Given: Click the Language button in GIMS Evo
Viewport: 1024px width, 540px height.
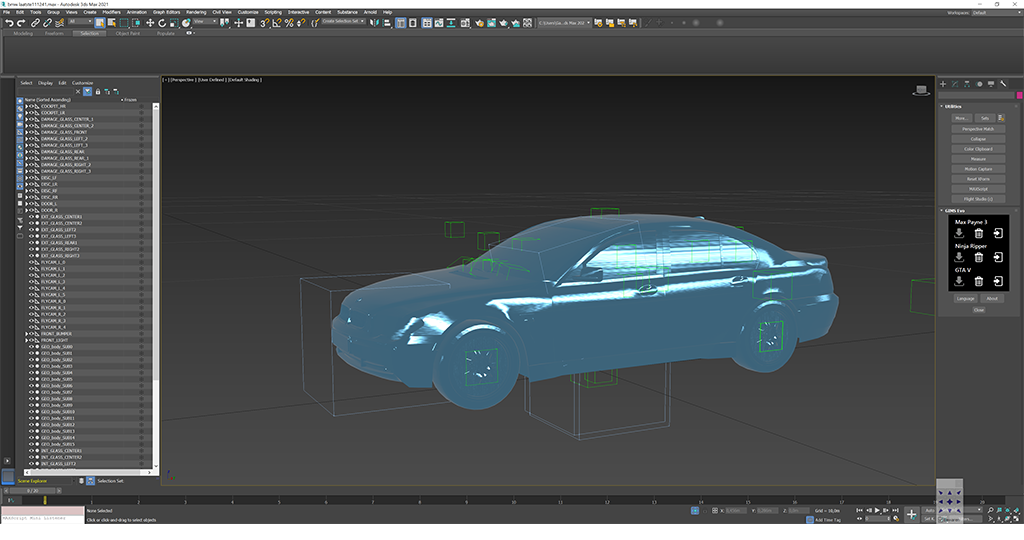Looking at the screenshot, I should [965, 298].
